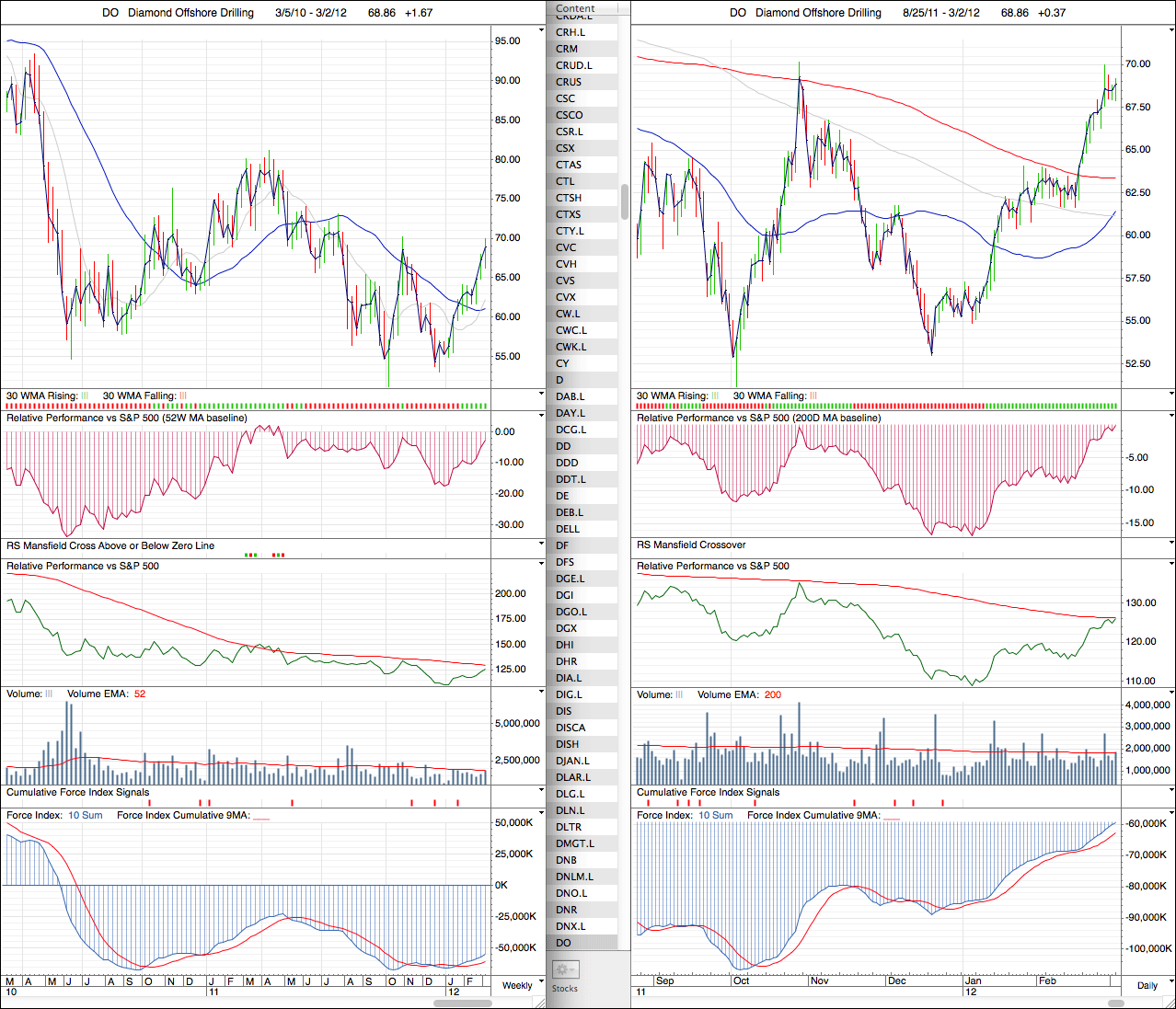Open RS Mansfield Crossover panel menu arrow
Screen dimensions: 1176x1009
[x=1170, y=545]
